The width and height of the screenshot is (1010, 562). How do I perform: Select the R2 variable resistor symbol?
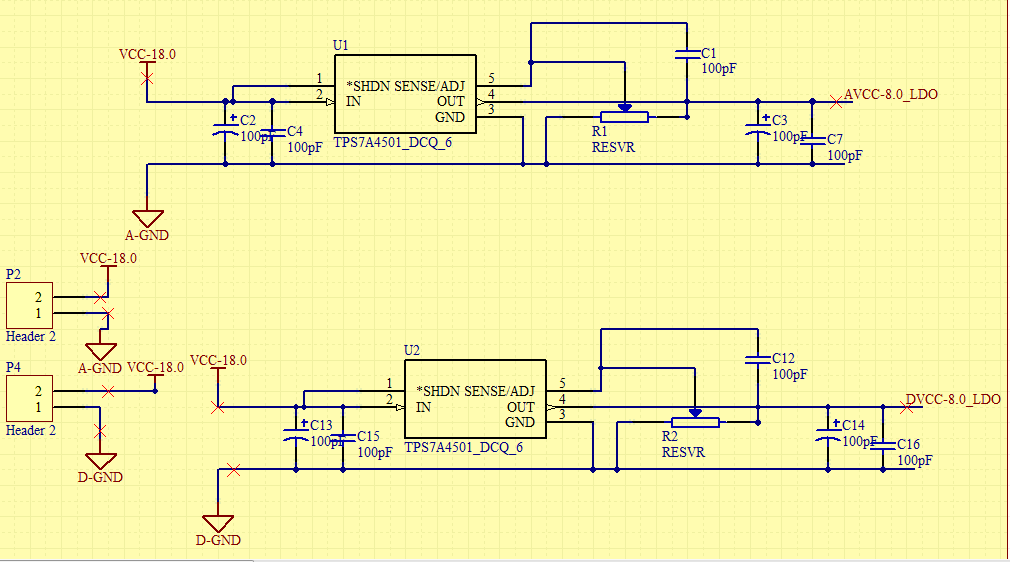point(695,420)
